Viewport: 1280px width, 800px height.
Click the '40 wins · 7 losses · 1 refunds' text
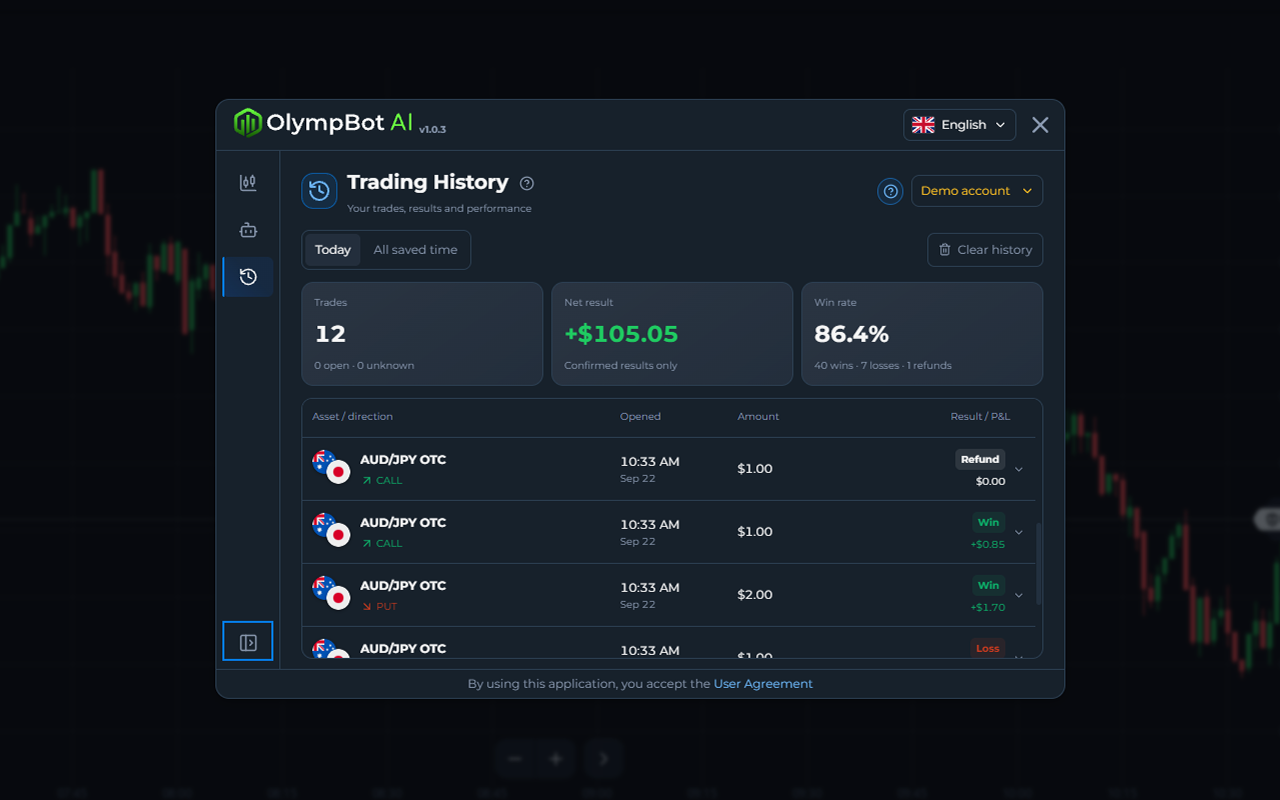(x=883, y=365)
